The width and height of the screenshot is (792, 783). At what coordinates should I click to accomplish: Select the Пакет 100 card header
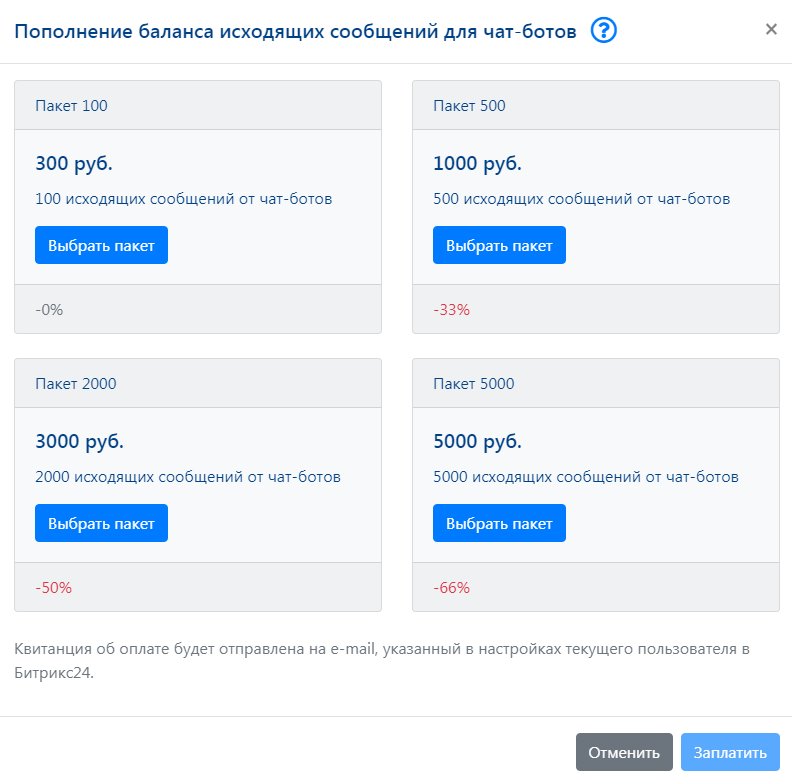pyautogui.click(x=198, y=106)
